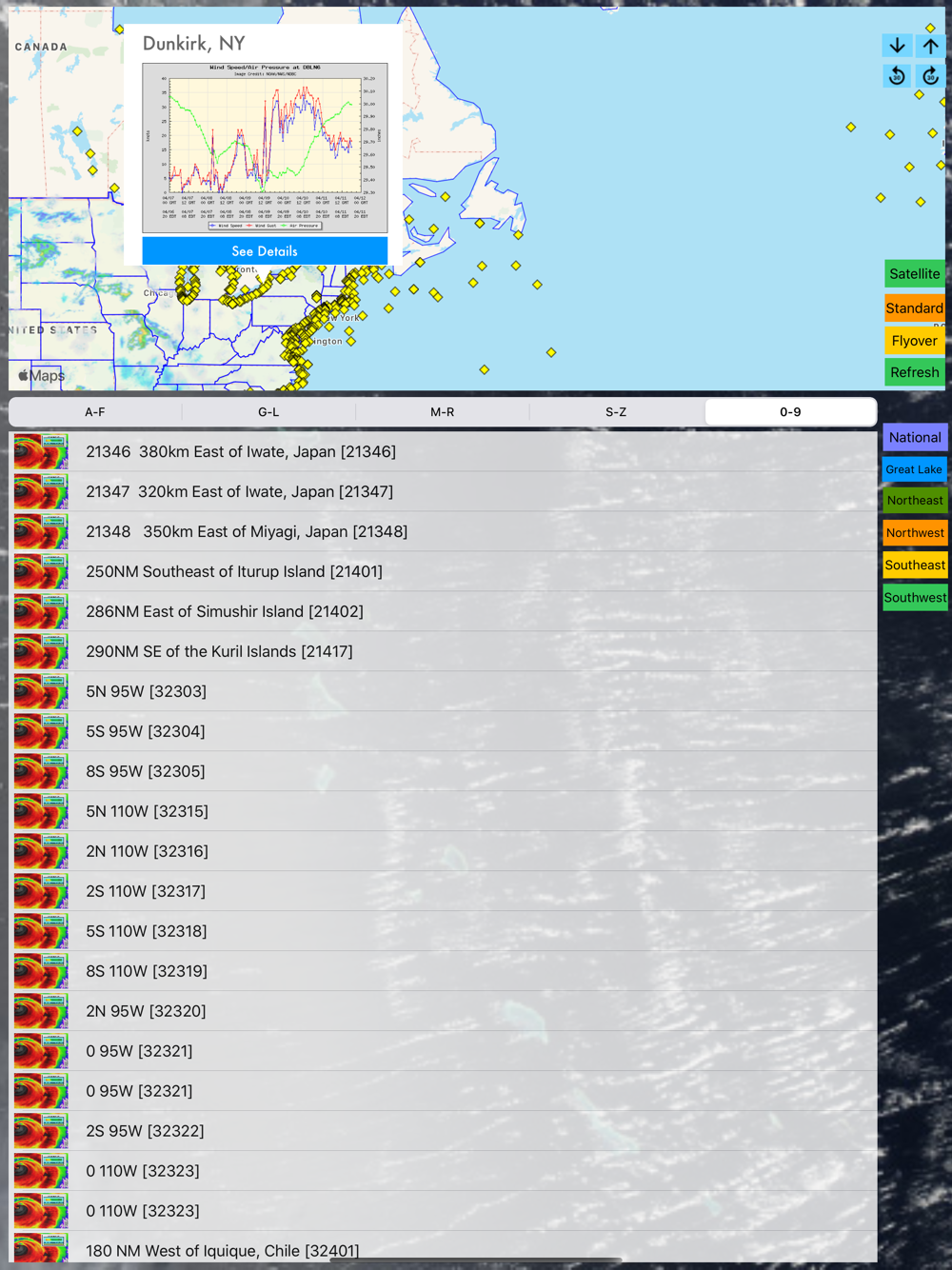Select buoy 2S 95W [32322]
Viewport: 952px width, 1270px height.
(x=444, y=1132)
